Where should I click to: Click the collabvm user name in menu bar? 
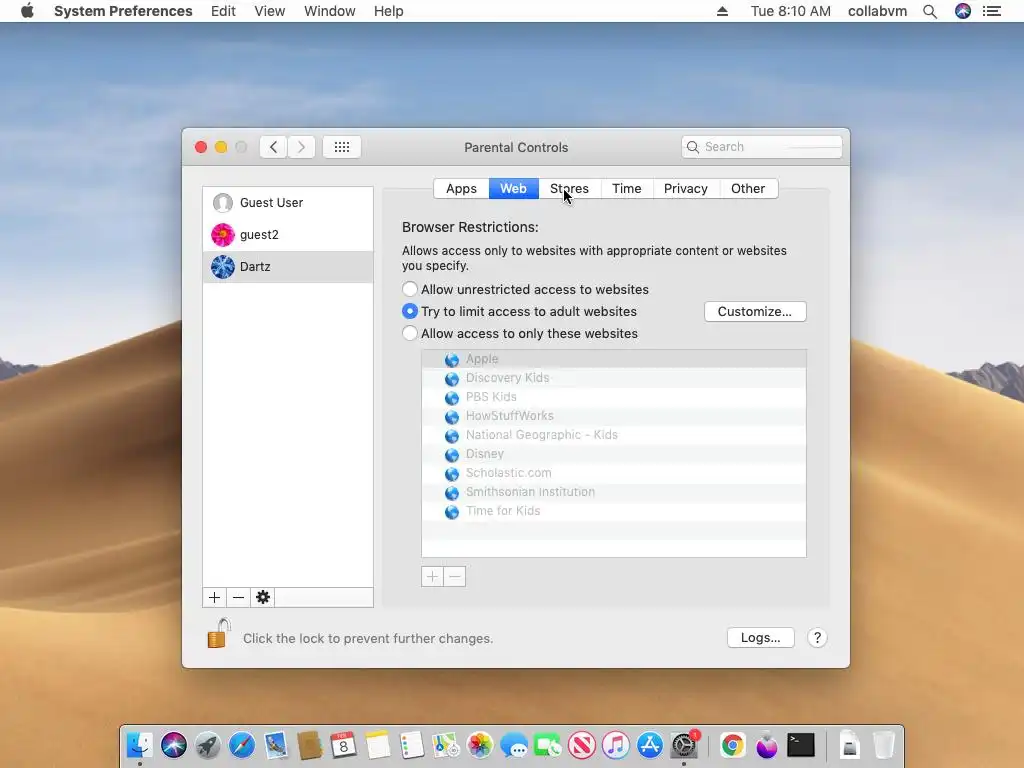(x=877, y=11)
